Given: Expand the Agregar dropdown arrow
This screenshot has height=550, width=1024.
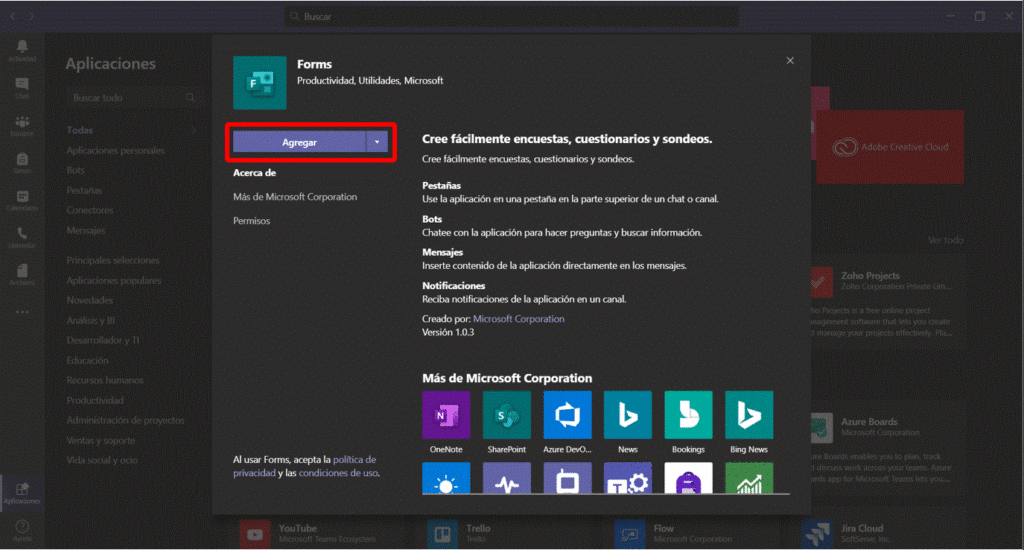Looking at the screenshot, I should (377, 143).
